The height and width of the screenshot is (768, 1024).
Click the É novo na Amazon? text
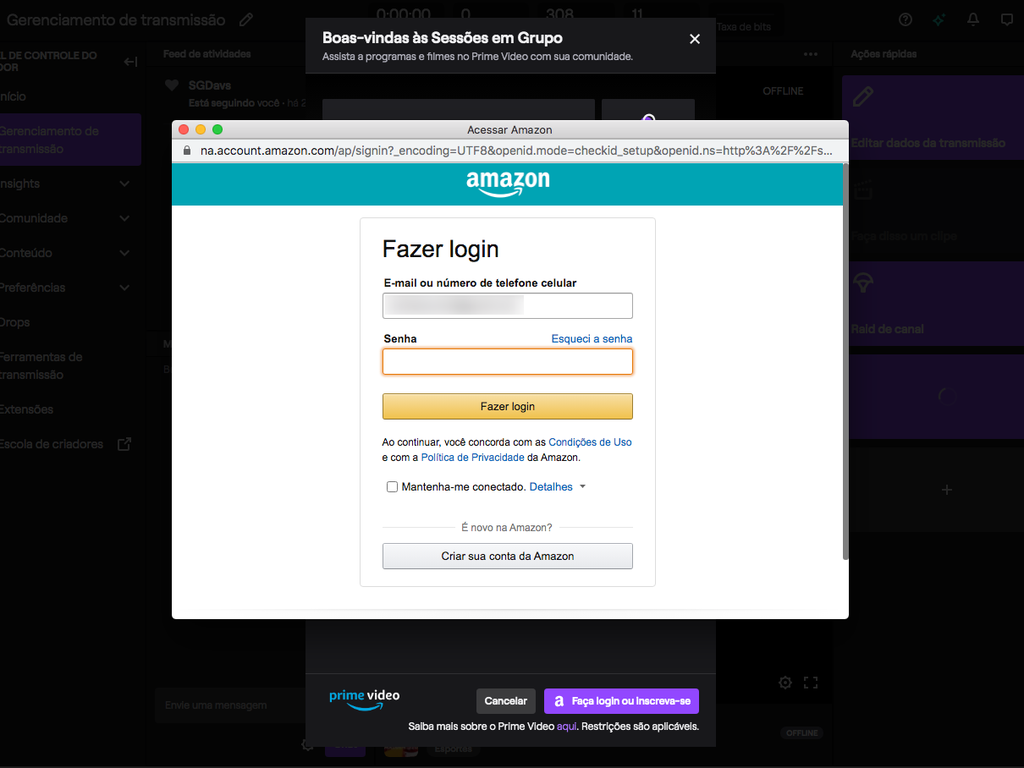pos(507,528)
